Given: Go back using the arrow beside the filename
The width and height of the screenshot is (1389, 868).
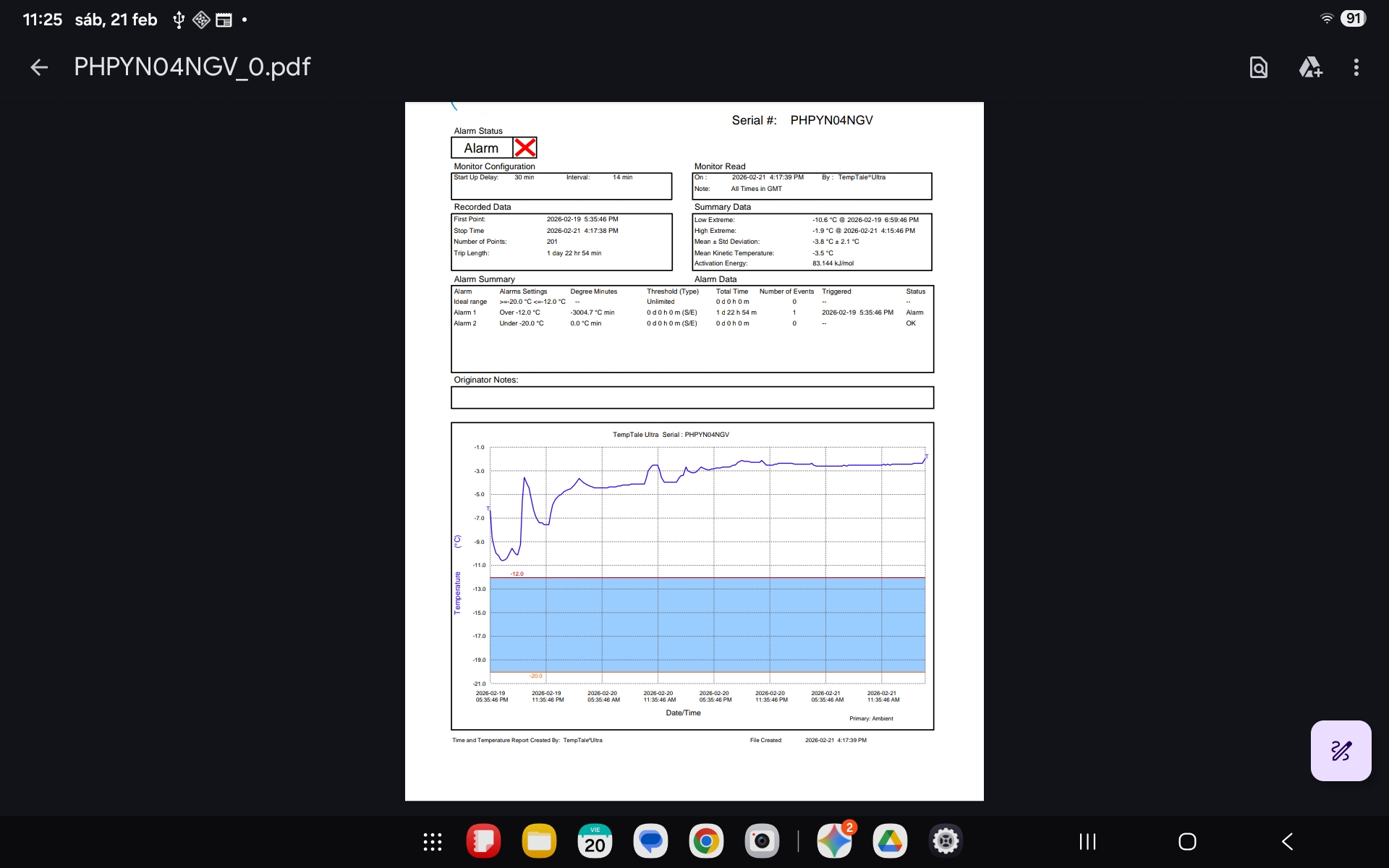Looking at the screenshot, I should (39, 67).
